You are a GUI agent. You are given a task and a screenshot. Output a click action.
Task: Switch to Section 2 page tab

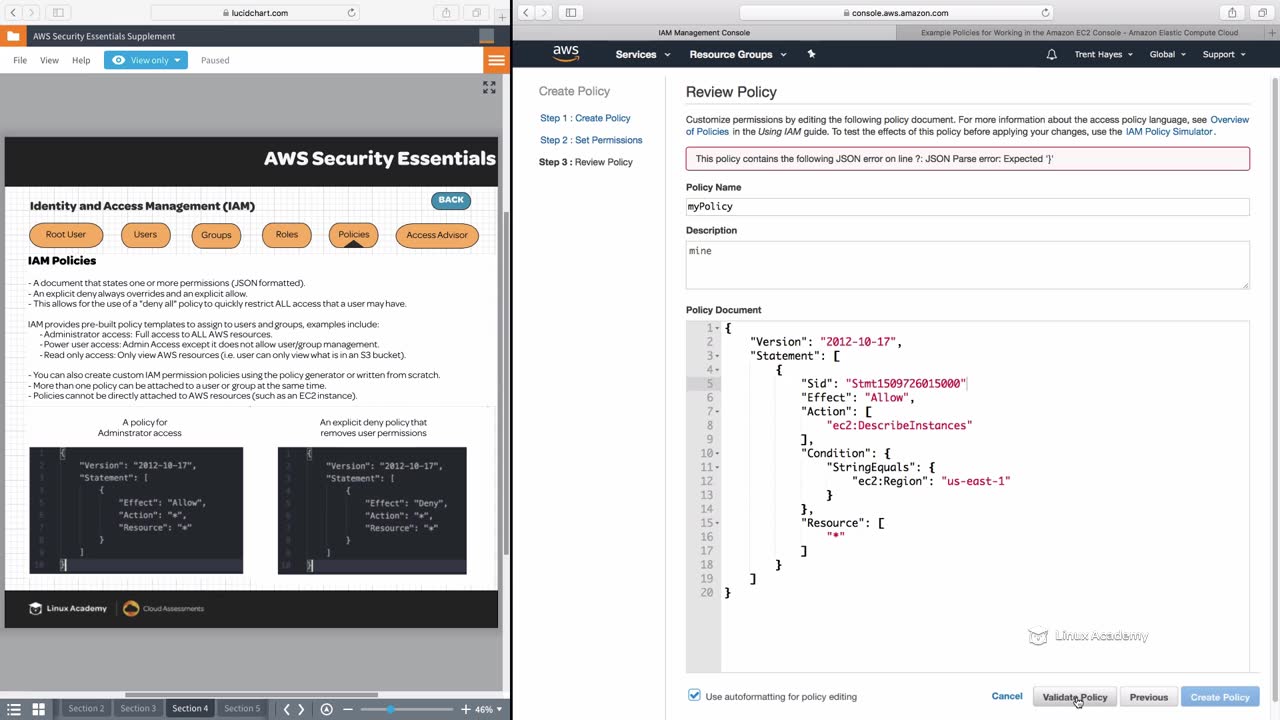(x=86, y=709)
